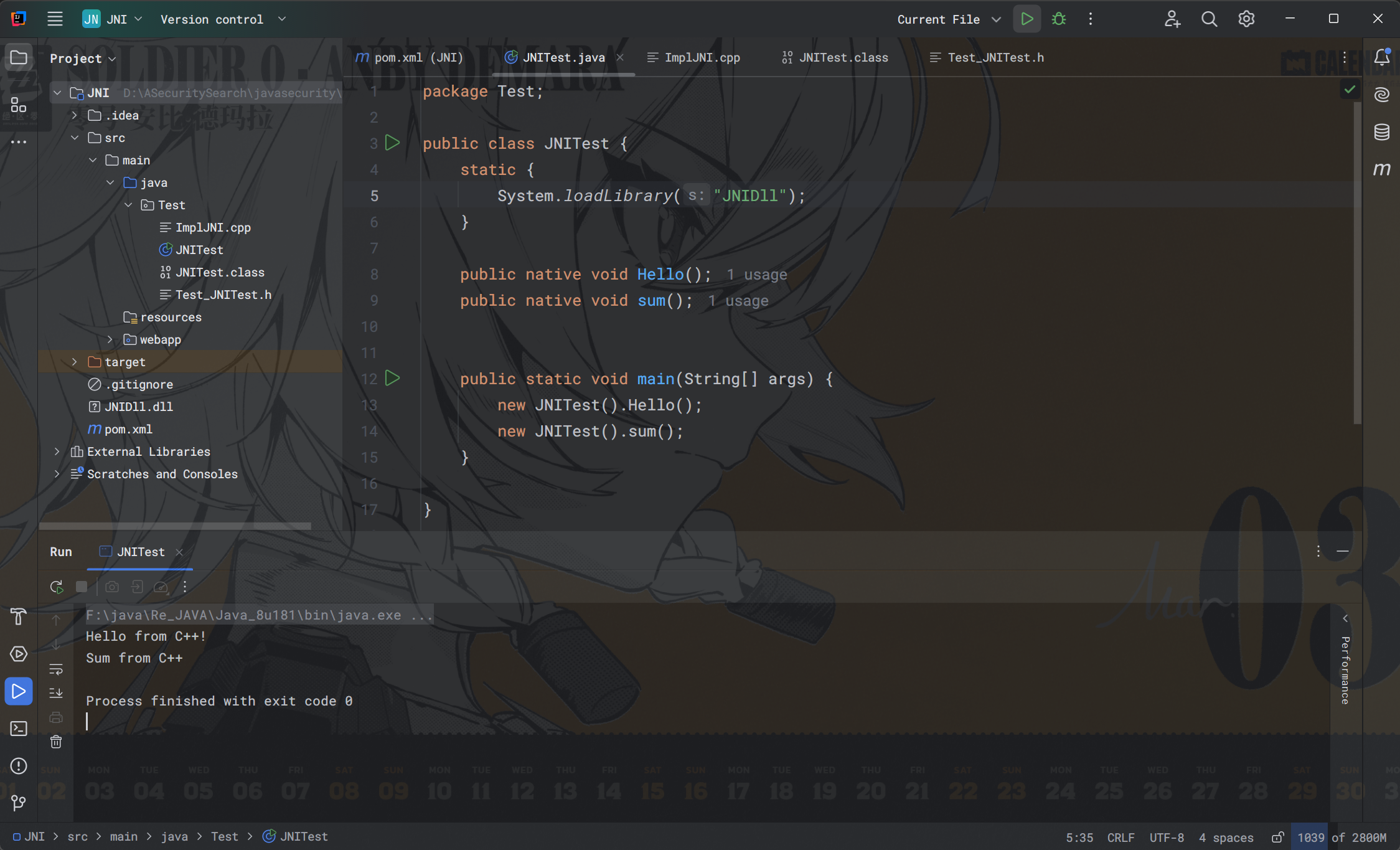Expand Scratches and Consoles node
This screenshot has height=850, width=1400.
coord(57,475)
